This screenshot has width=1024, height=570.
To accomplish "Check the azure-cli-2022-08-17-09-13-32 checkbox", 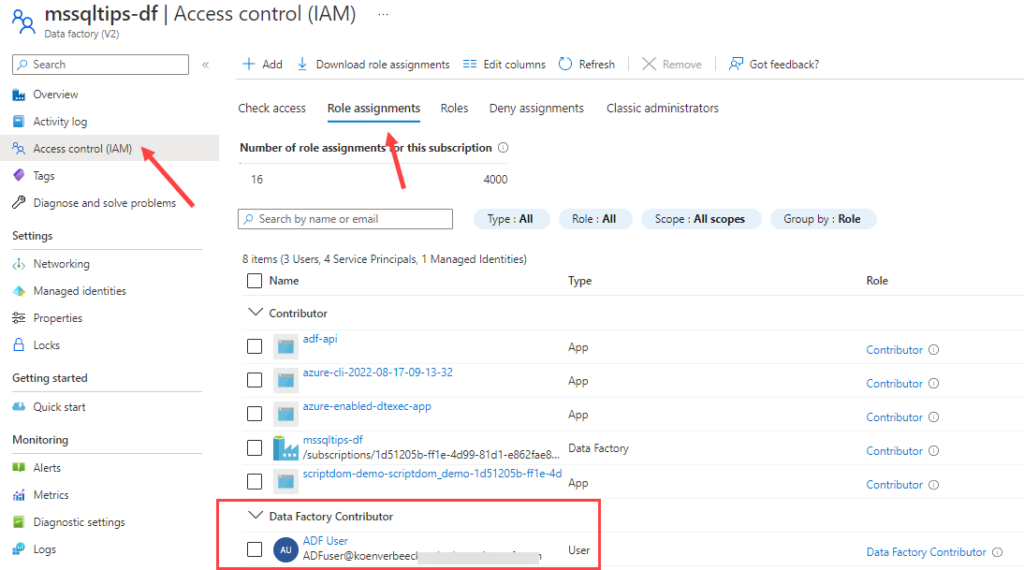I will click(255, 380).
